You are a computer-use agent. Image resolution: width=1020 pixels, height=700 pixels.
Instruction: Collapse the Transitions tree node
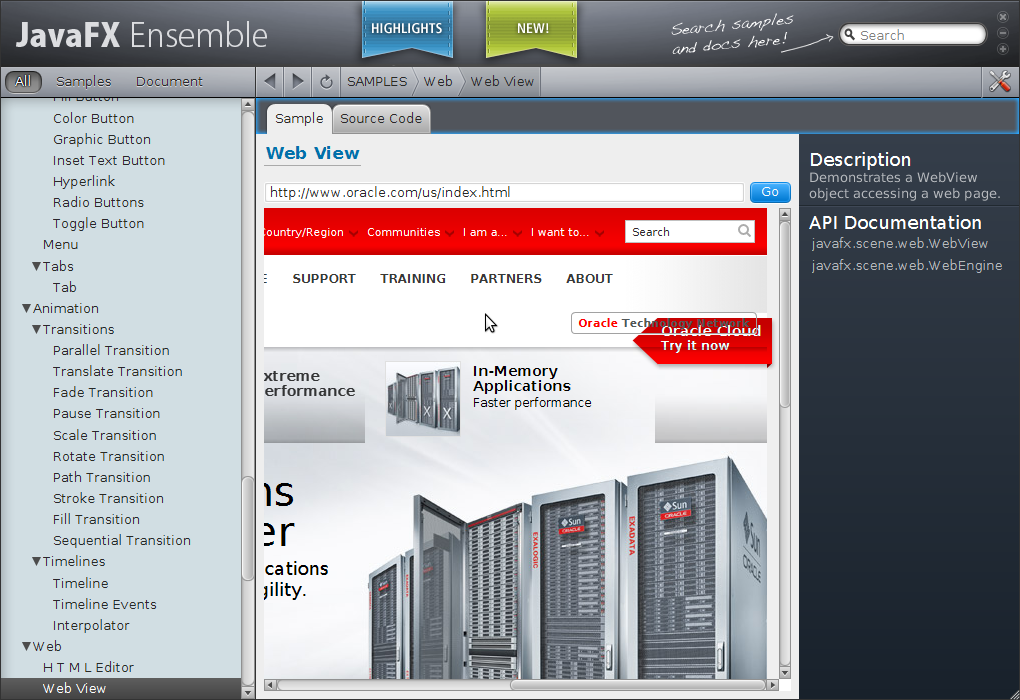[x=37, y=329]
